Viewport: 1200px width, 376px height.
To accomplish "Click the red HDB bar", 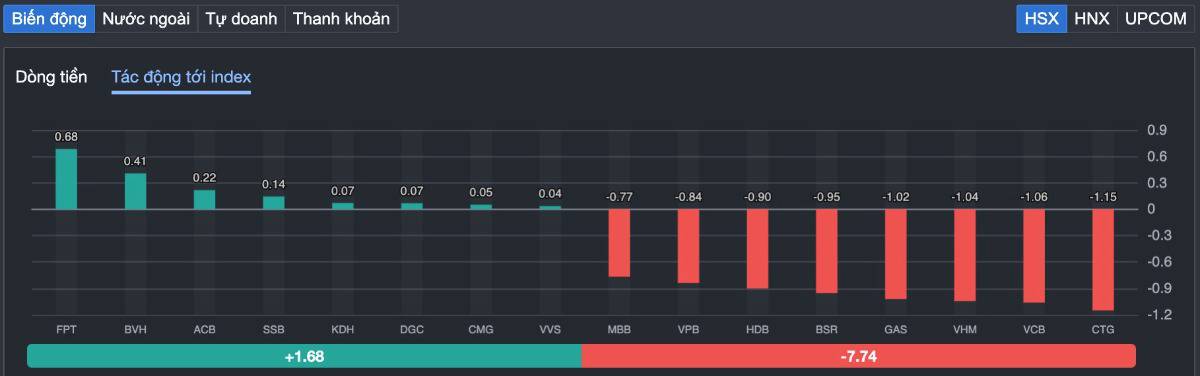I will (757, 249).
